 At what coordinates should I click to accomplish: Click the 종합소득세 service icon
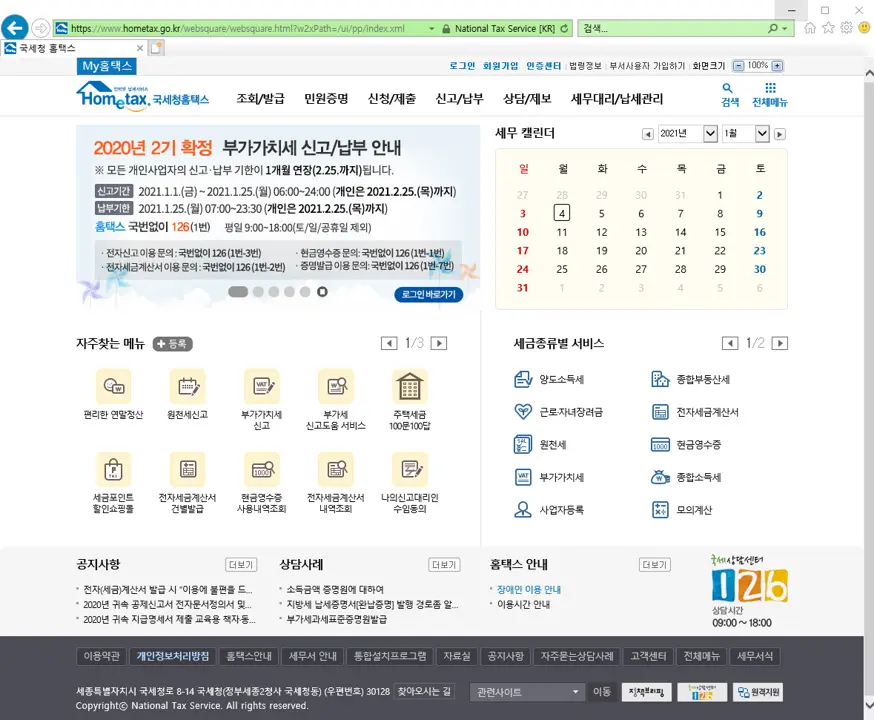[660, 477]
